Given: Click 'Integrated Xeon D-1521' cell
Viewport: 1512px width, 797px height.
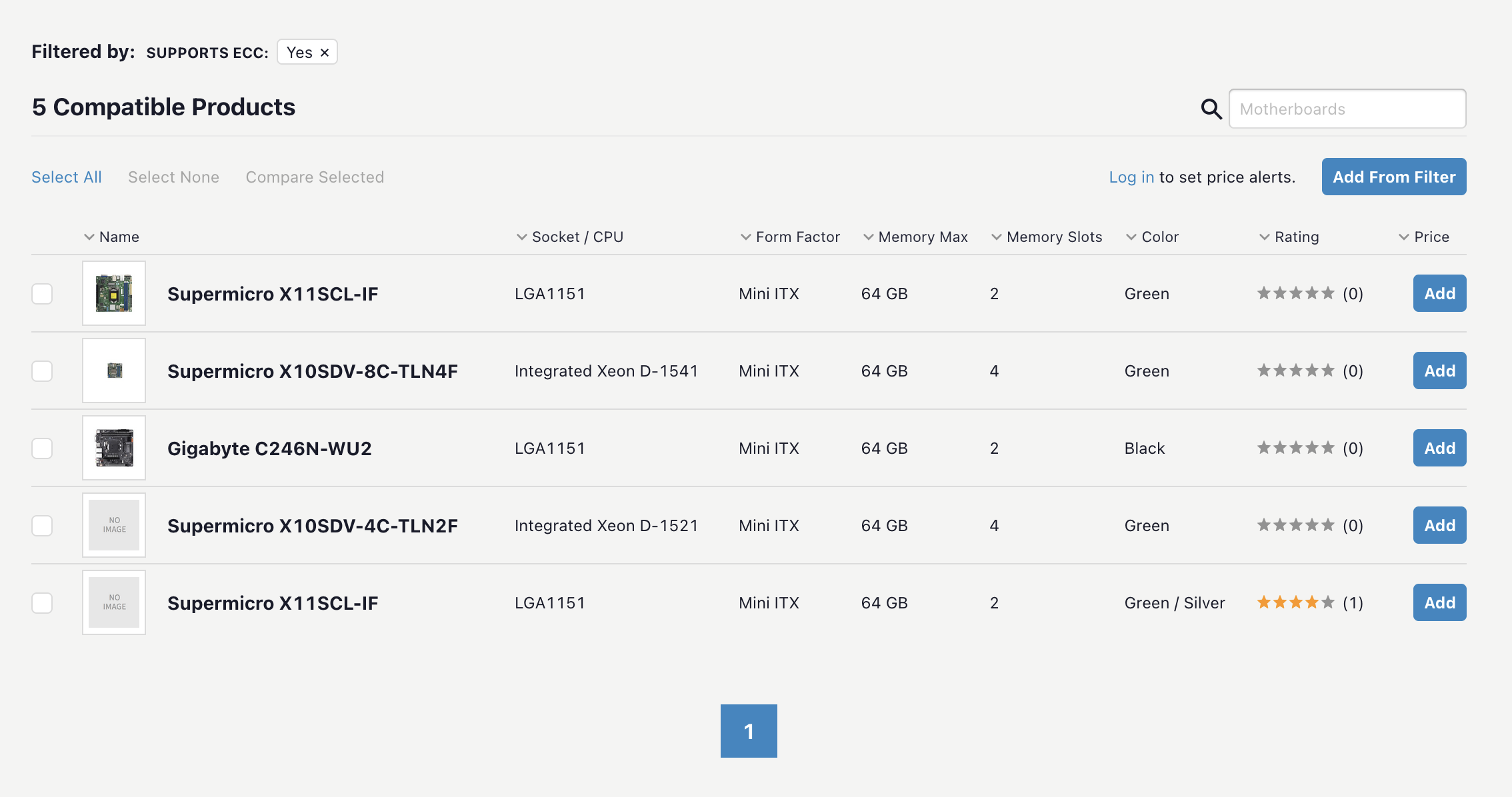Looking at the screenshot, I should [606, 526].
